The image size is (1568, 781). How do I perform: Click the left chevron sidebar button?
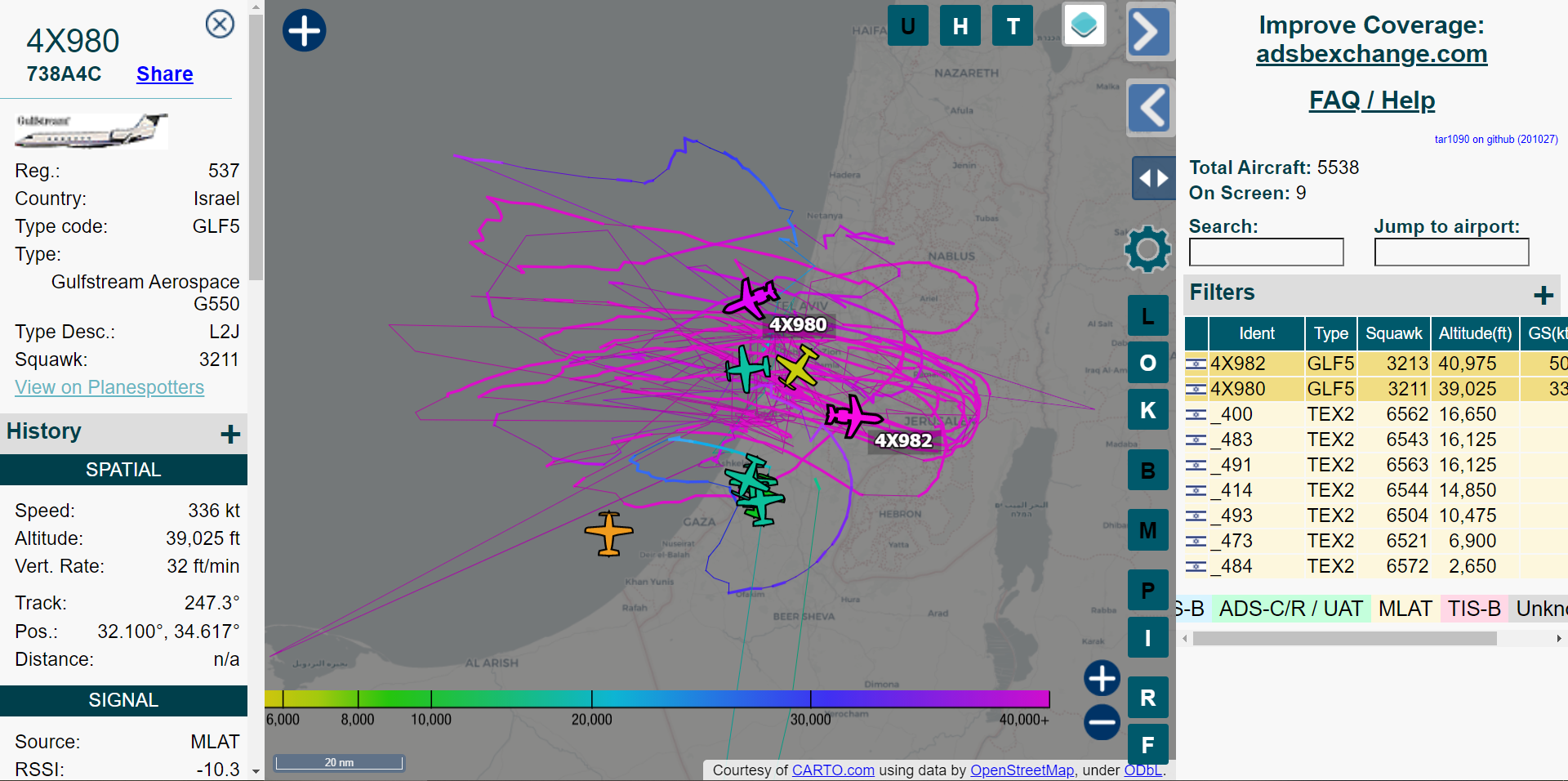[1150, 107]
